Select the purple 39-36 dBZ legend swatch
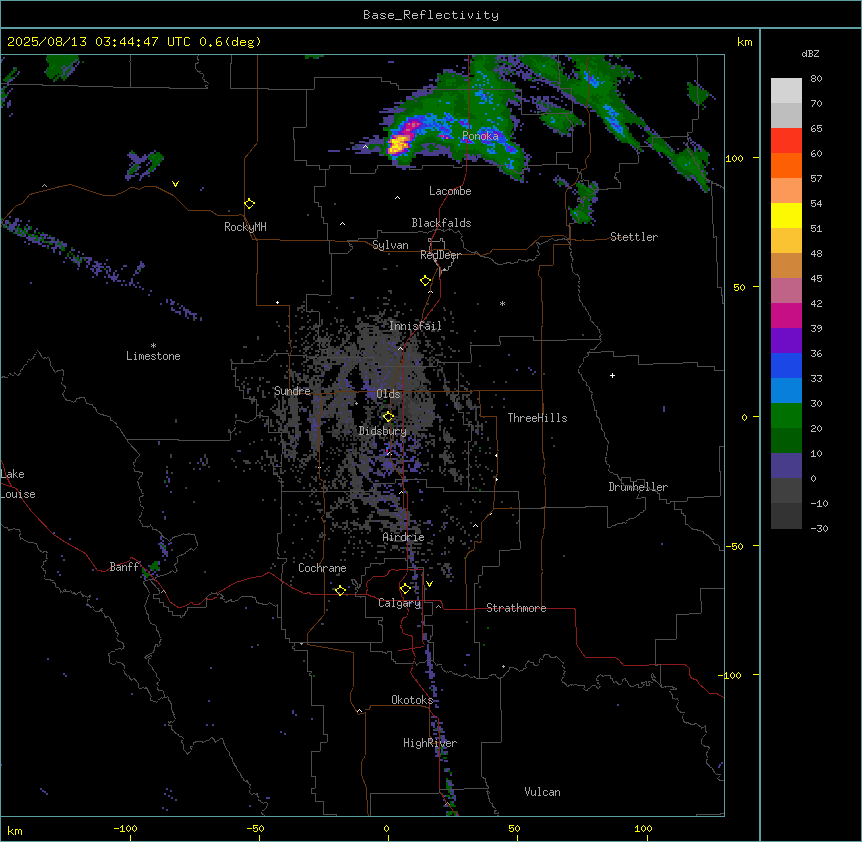Image resolution: width=862 pixels, height=842 pixels. (x=786, y=340)
